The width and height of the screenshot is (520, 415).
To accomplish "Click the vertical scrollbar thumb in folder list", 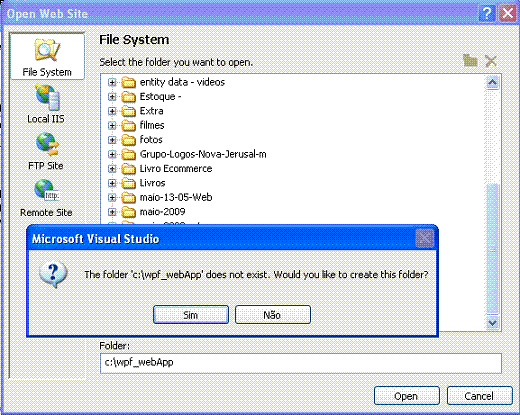I will click(492, 248).
